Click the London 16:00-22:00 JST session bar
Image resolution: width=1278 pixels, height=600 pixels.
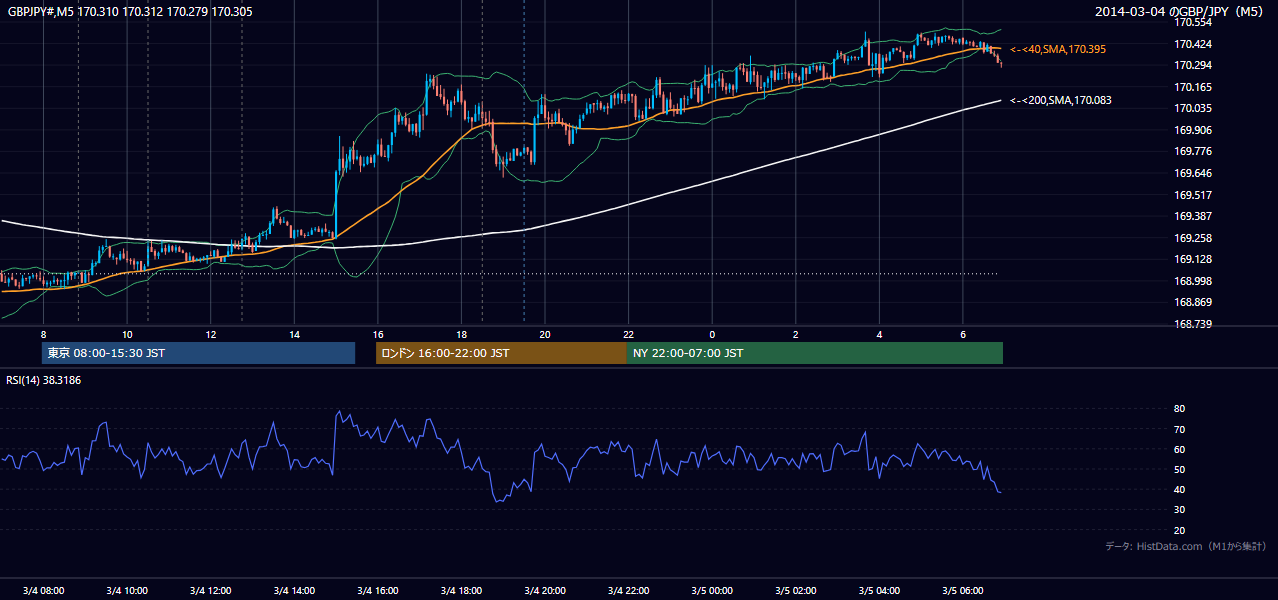(501, 353)
